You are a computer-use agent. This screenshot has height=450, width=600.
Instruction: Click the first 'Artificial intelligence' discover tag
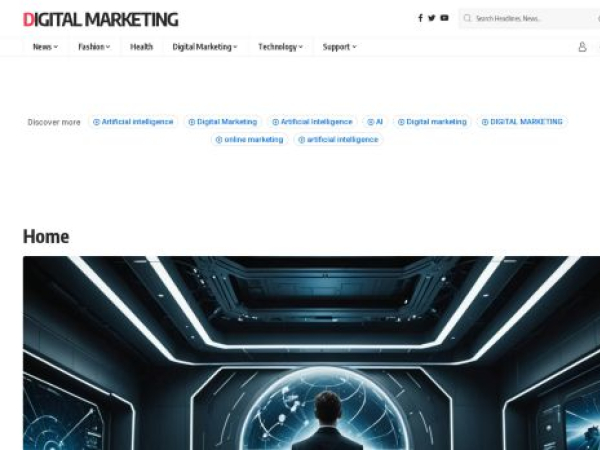133,122
